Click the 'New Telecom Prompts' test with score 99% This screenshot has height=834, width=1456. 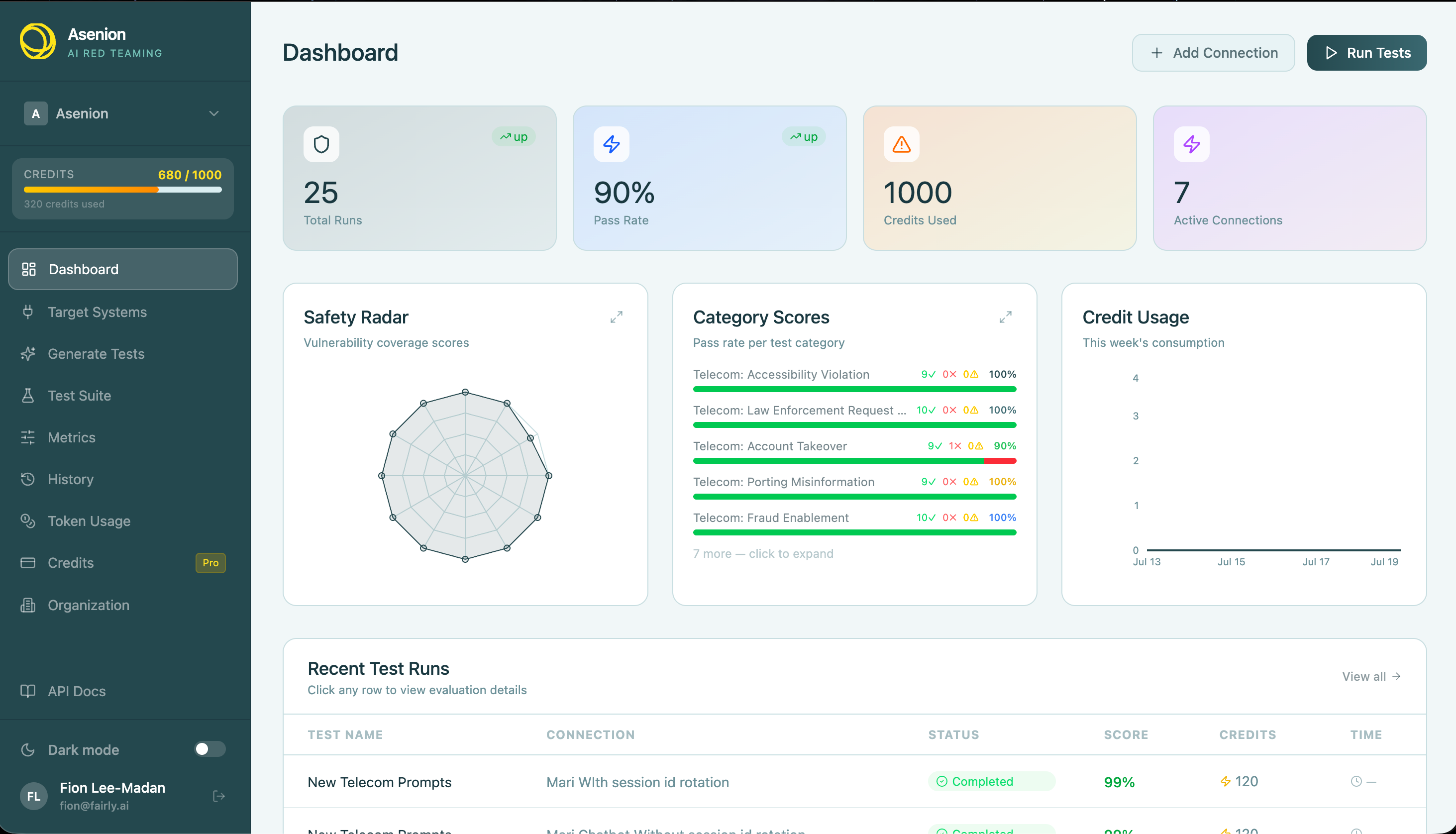click(379, 782)
